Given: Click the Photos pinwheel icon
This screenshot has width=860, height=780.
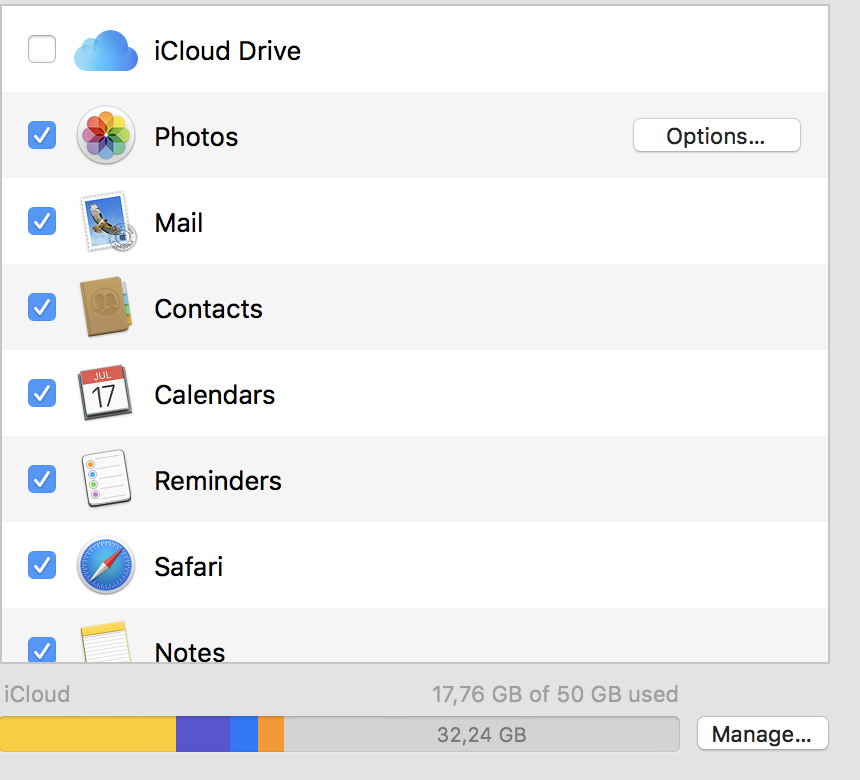Looking at the screenshot, I should [105, 135].
